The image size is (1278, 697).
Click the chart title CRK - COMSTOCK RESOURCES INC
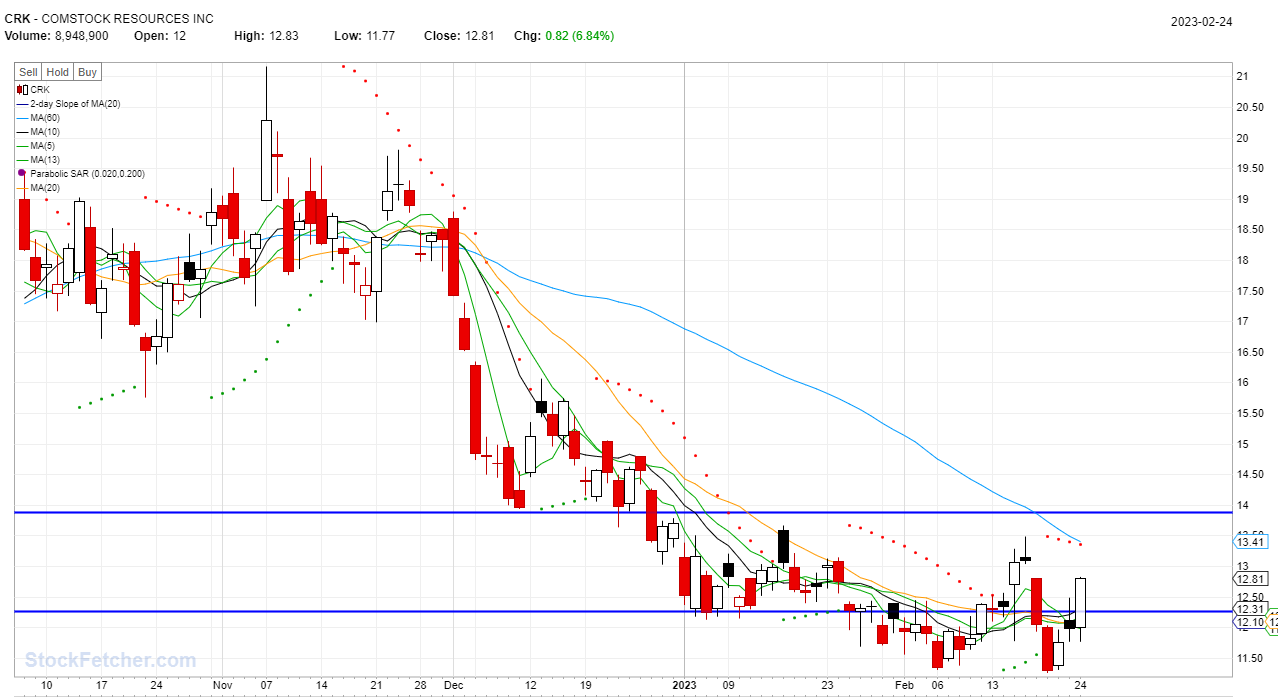point(109,19)
